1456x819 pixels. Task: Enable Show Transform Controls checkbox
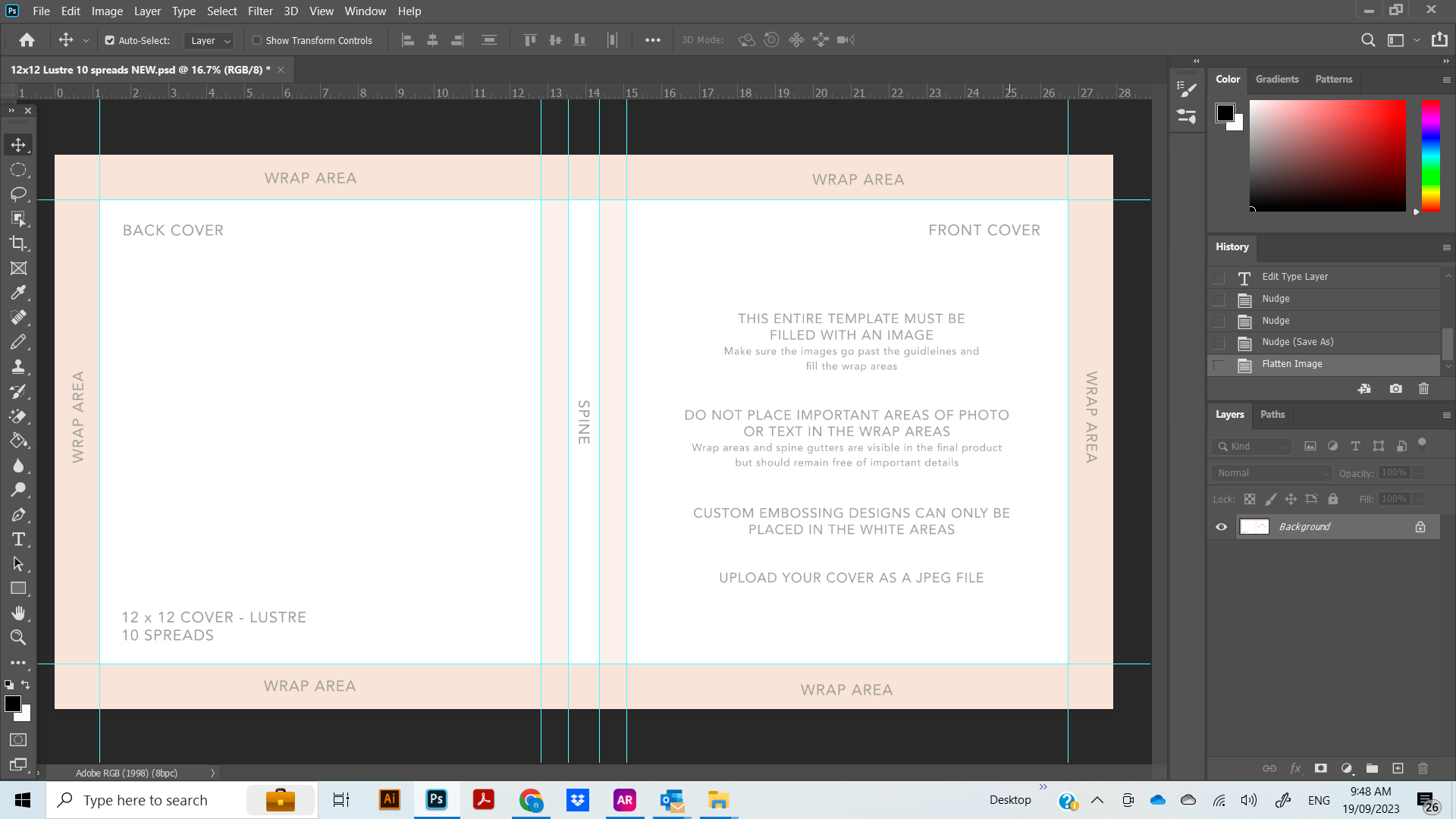pos(257,40)
